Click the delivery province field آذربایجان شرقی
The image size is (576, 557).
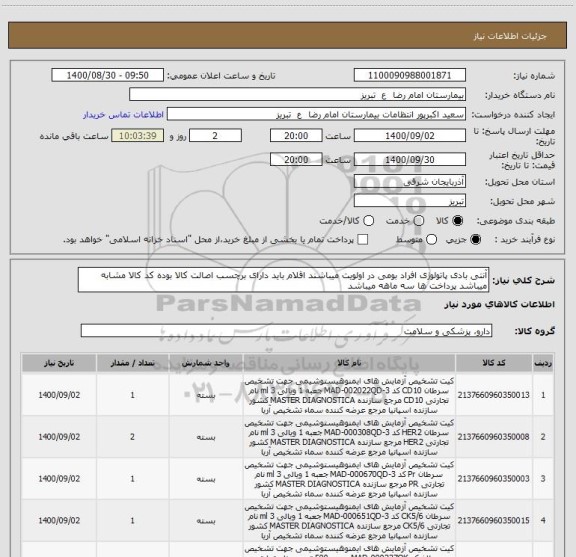pyautogui.click(x=410, y=182)
